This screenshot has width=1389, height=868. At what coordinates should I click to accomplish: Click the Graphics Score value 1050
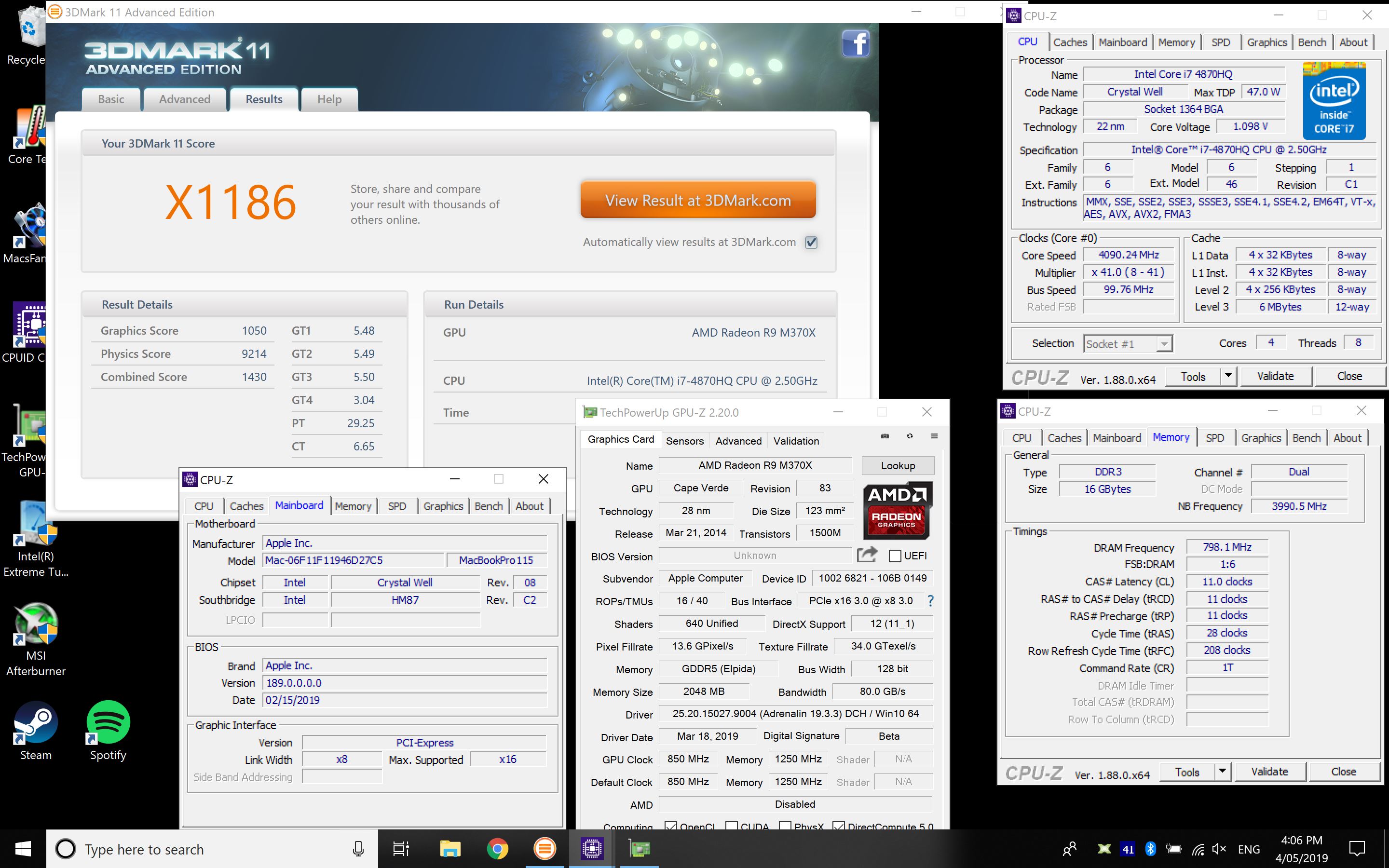click(x=254, y=331)
